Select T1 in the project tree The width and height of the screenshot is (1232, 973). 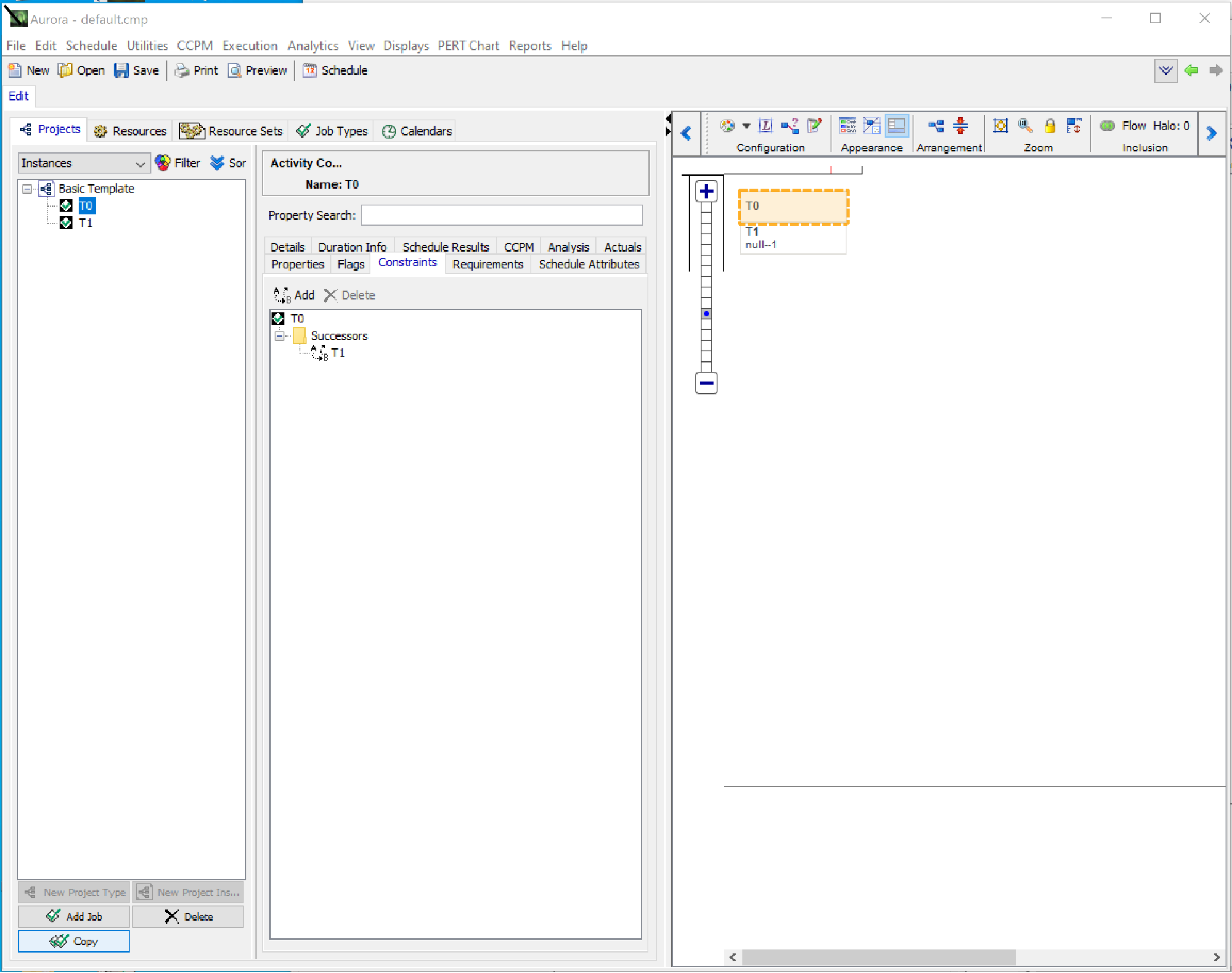pyautogui.click(x=86, y=223)
